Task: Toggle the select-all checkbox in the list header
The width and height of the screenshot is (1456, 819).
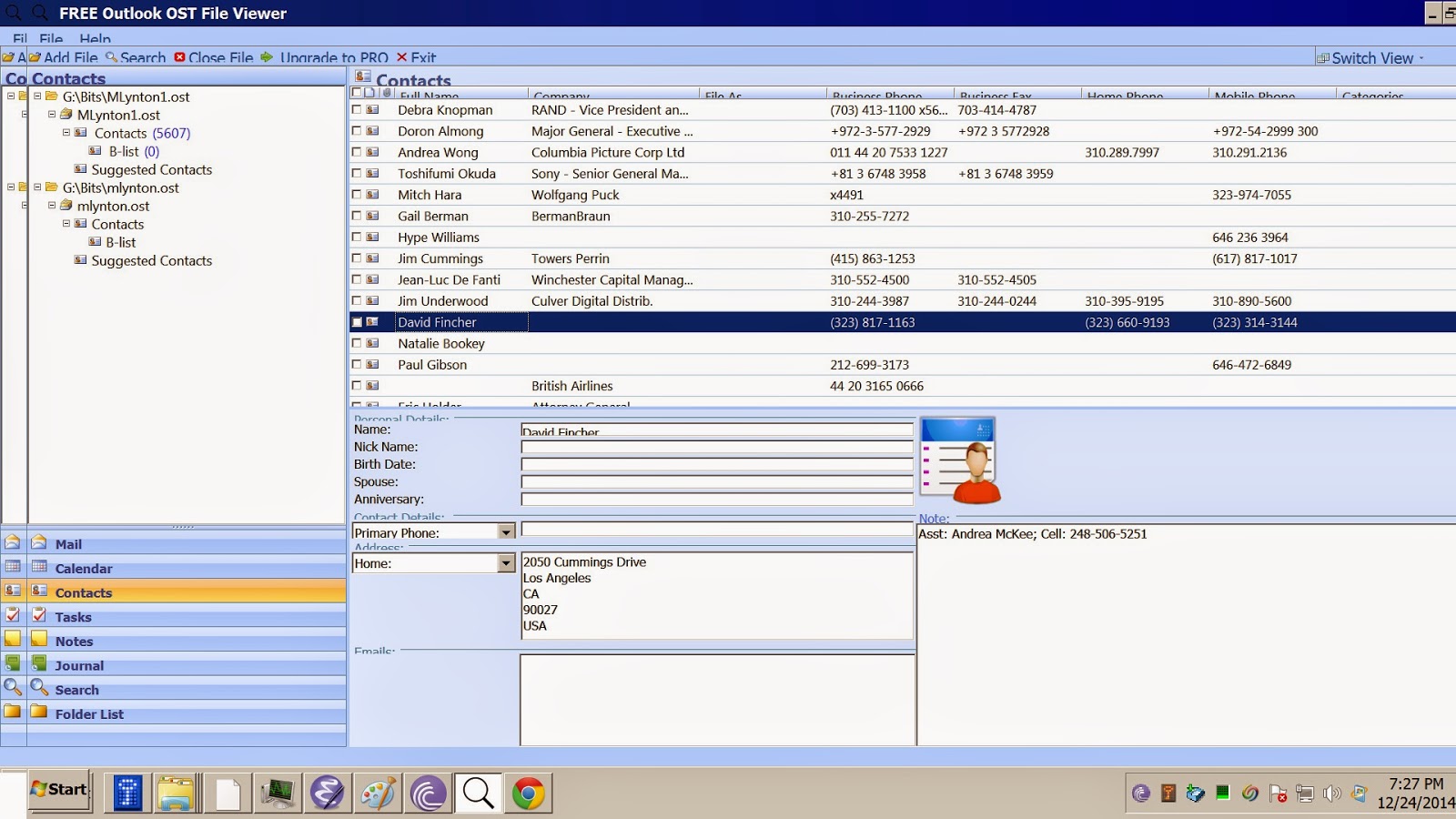Action: (357, 93)
